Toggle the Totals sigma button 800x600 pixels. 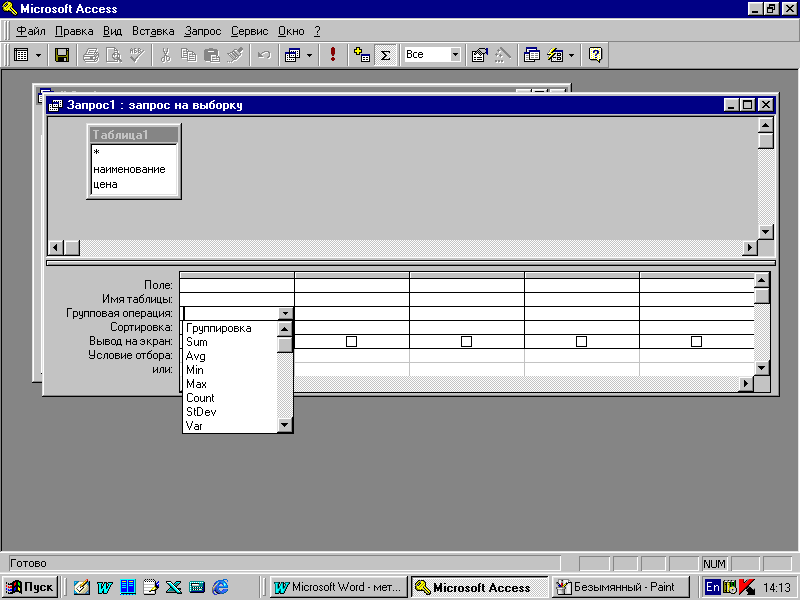[x=385, y=55]
